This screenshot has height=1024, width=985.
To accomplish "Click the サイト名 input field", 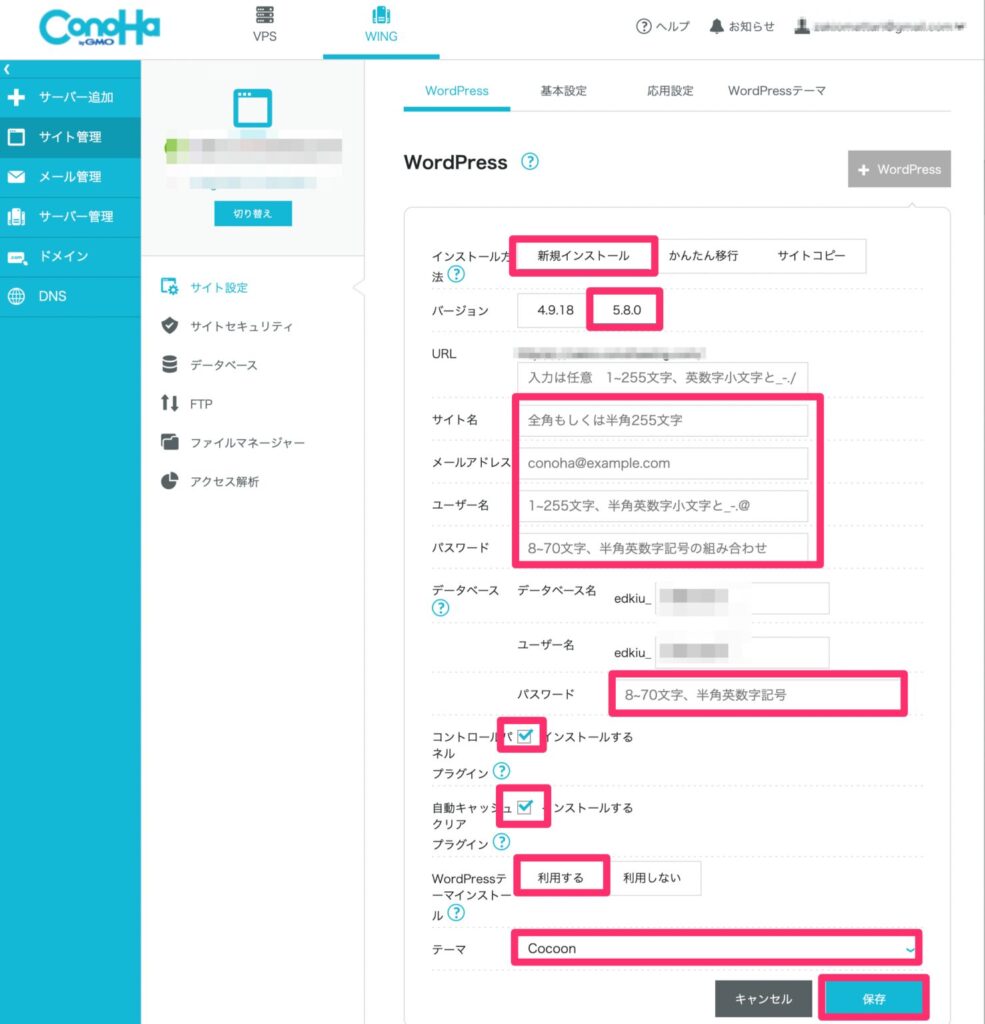I will tap(662, 420).
